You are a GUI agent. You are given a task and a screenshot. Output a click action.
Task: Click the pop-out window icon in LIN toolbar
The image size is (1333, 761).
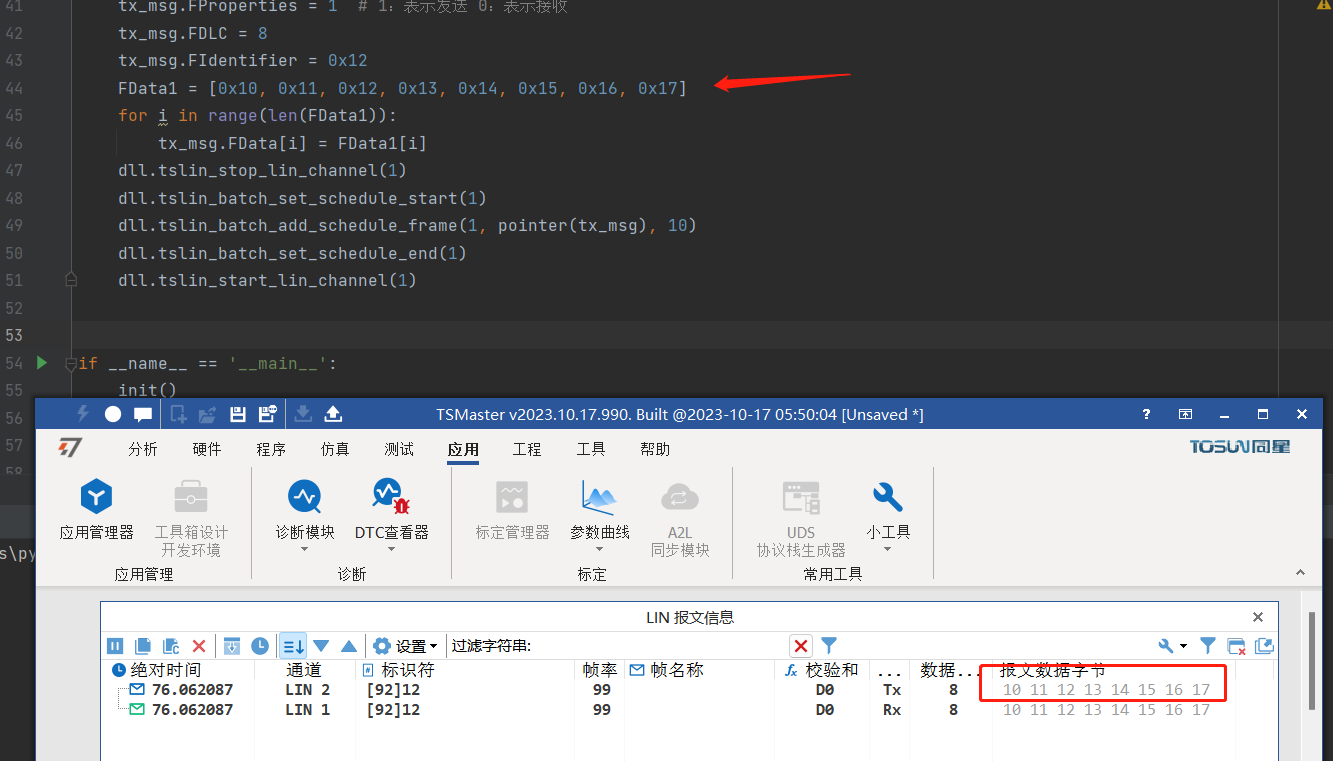tap(1264, 646)
